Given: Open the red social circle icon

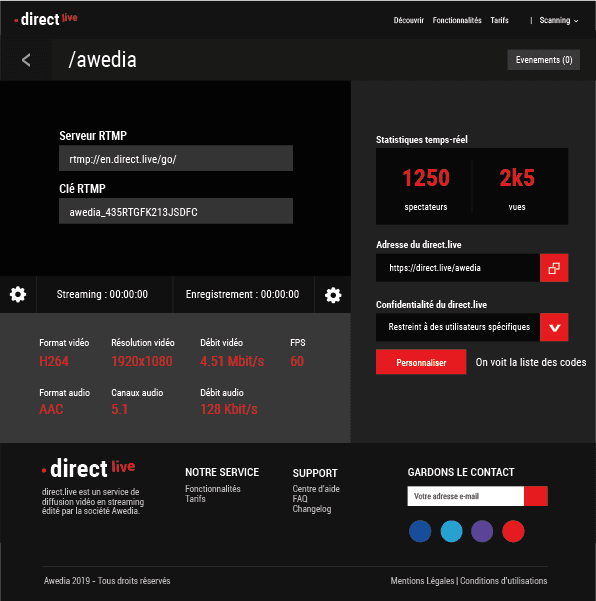Looking at the screenshot, I should 513,531.
